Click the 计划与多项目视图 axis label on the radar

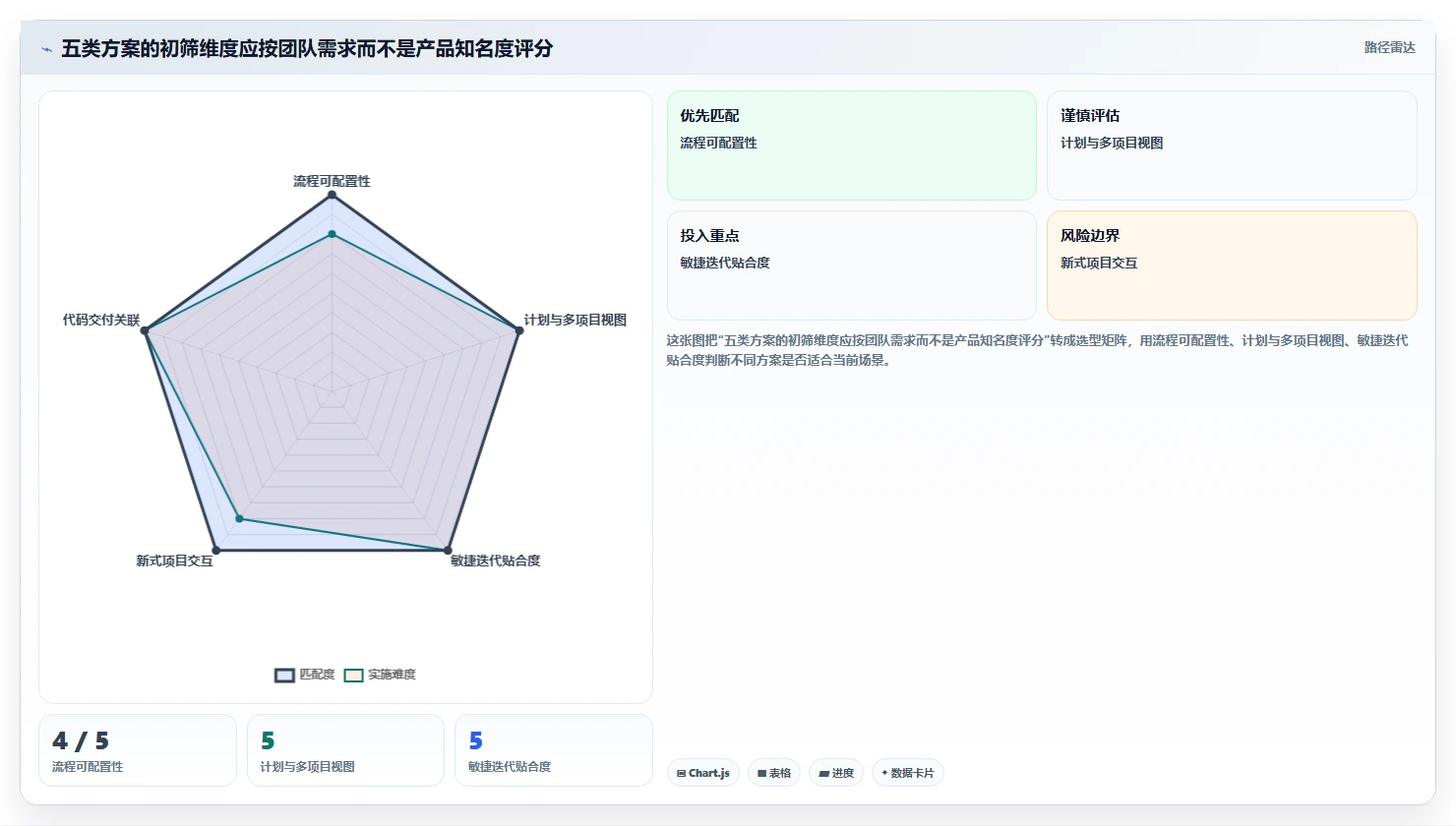click(x=576, y=320)
